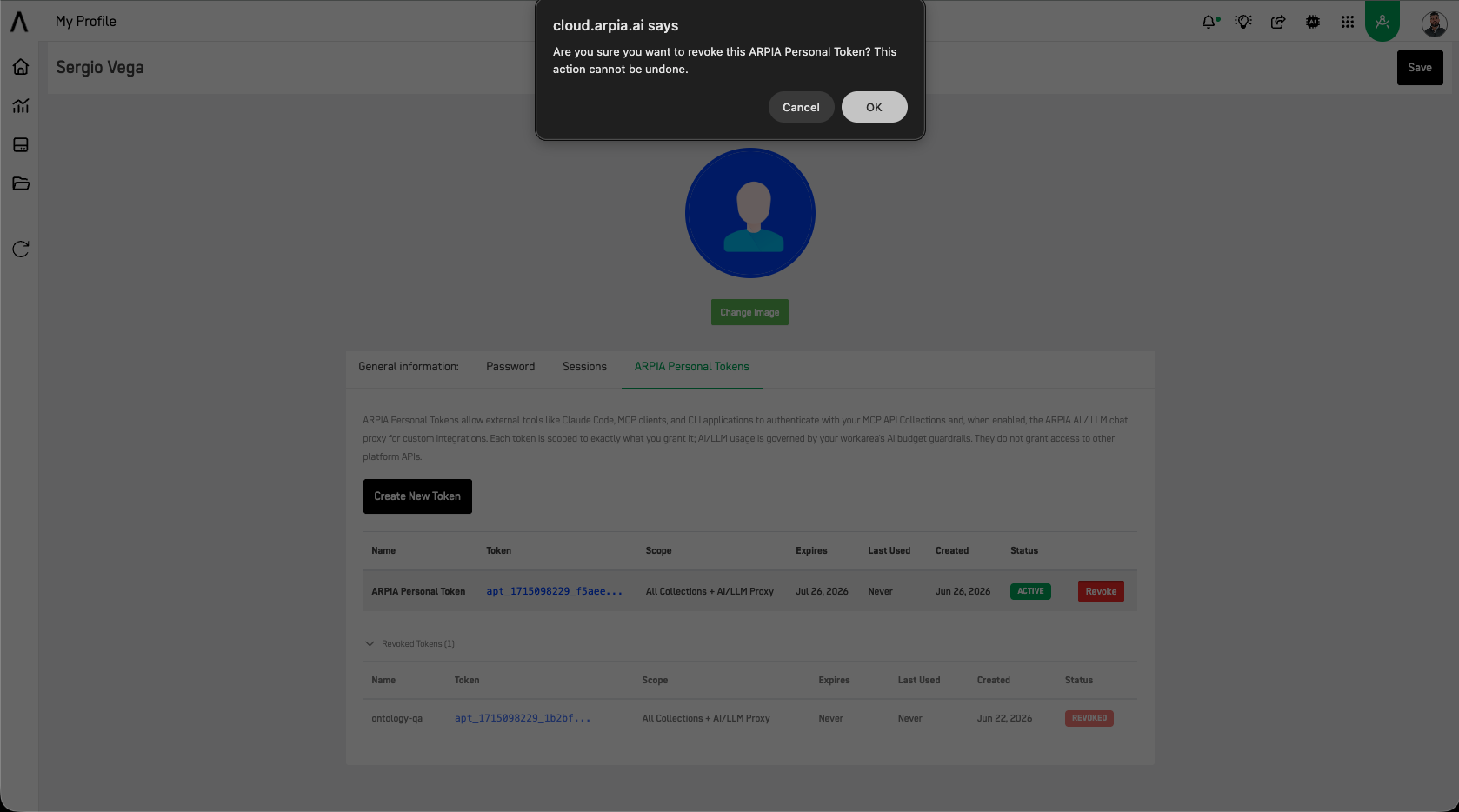Open the data storage sidebar icon
This screenshot has height=812, width=1459.
21,145
